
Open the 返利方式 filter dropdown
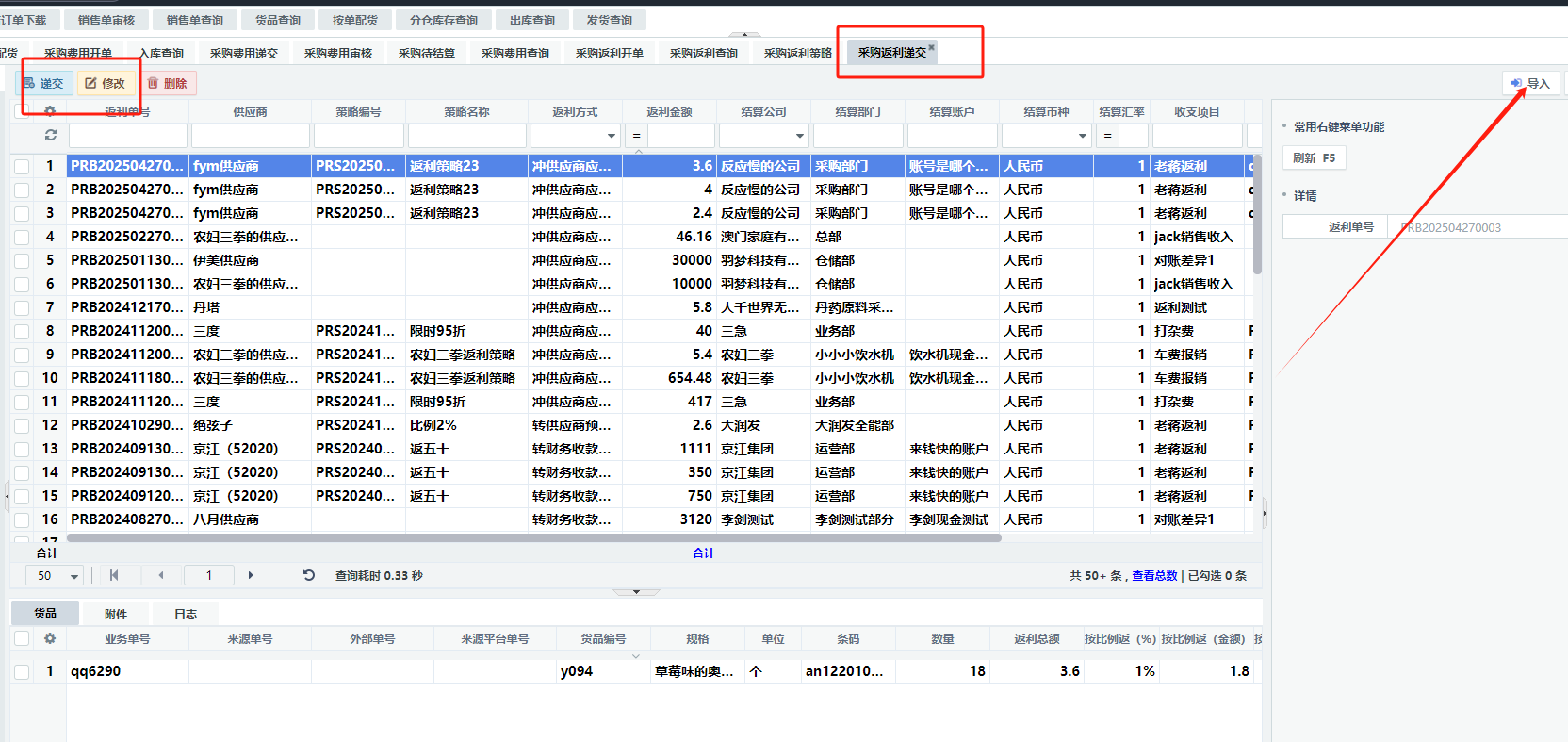point(611,136)
